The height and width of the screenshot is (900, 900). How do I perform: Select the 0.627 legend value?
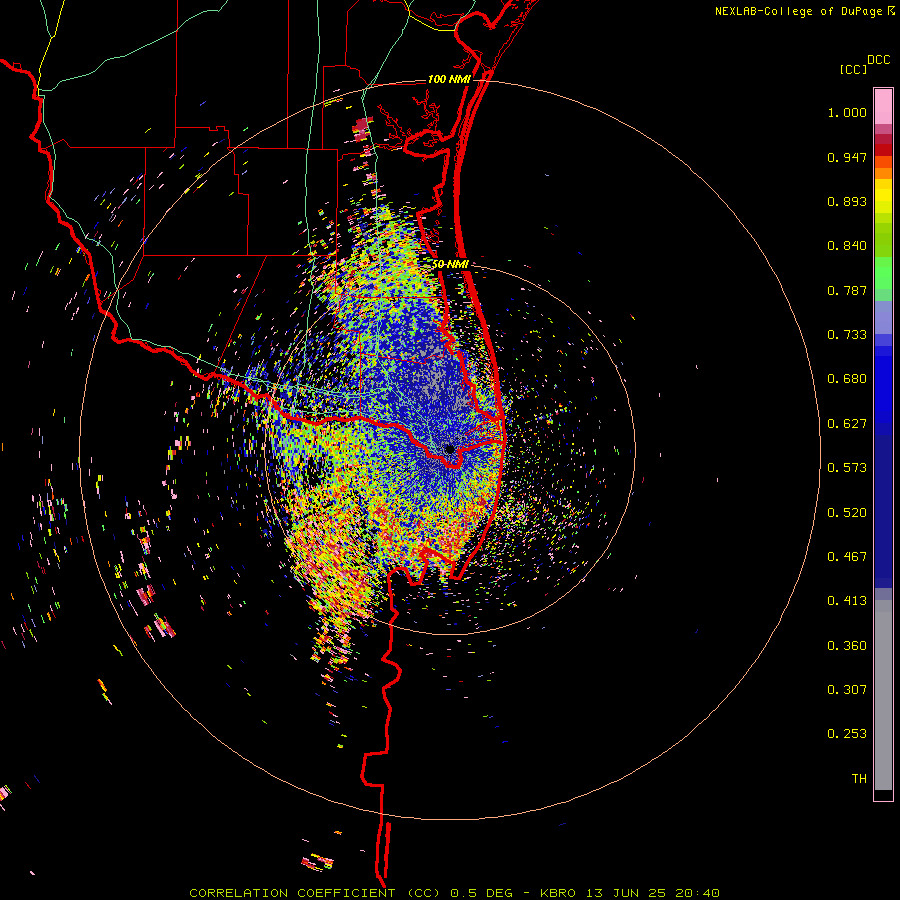click(847, 424)
